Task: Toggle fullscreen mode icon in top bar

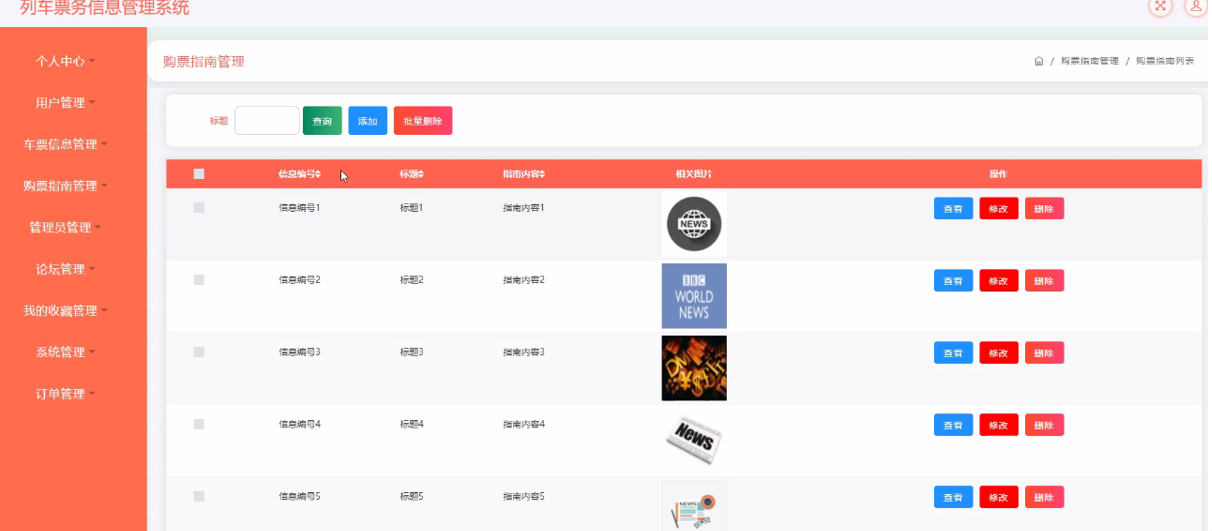Action: coord(1160,5)
